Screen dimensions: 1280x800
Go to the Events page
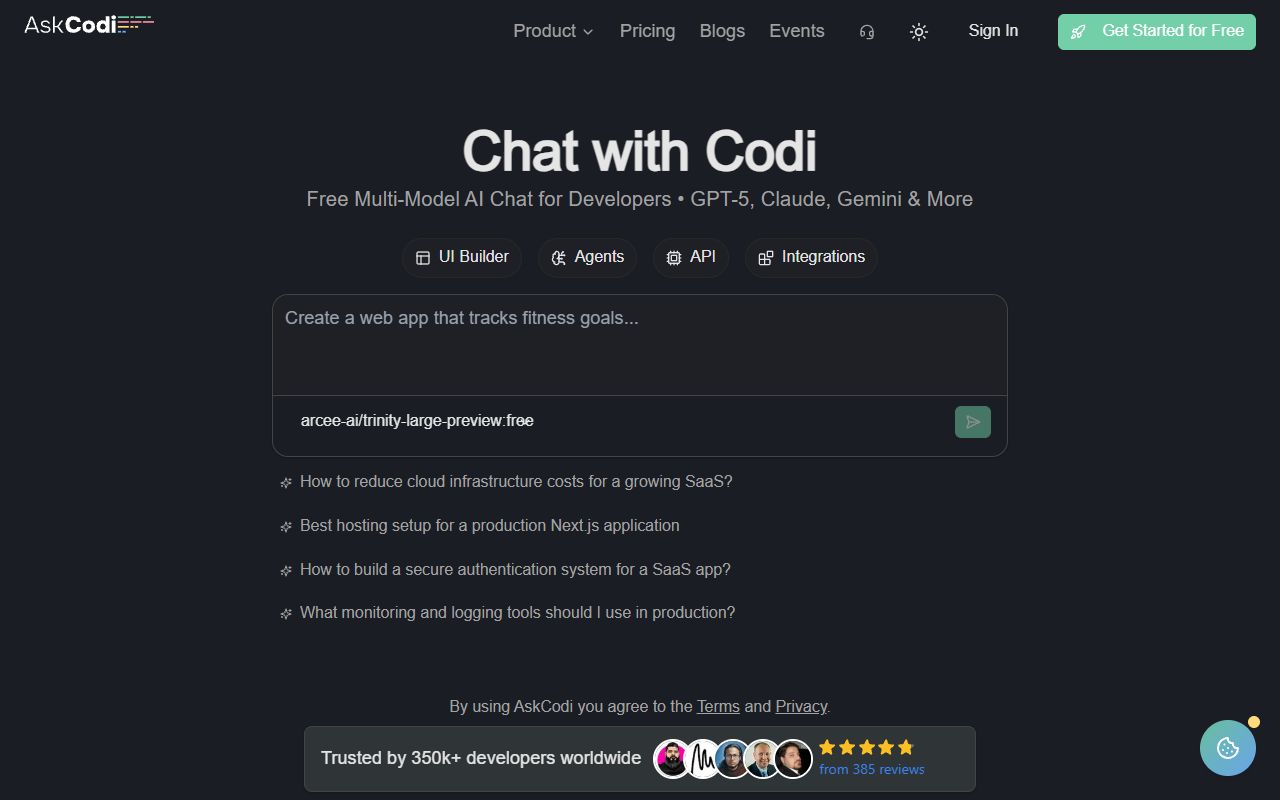coord(797,31)
